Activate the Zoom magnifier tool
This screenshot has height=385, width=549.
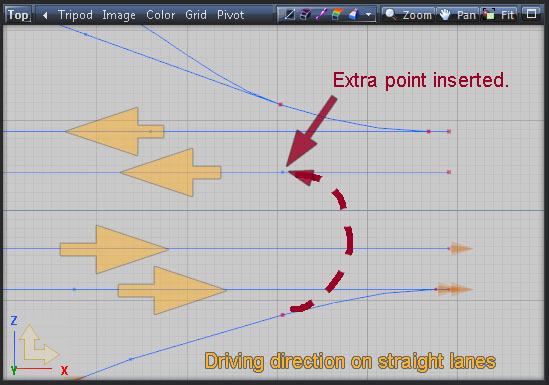408,15
